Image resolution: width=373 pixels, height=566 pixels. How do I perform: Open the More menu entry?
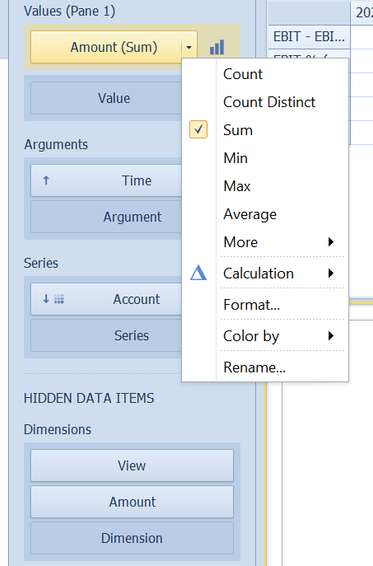coord(265,242)
